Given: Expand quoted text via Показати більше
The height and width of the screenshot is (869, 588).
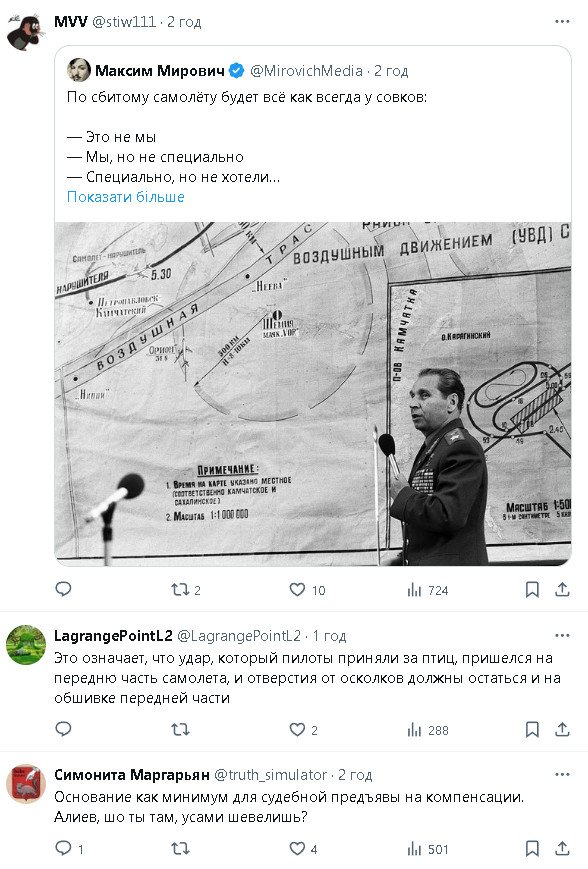Looking at the screenshot, I should click(126, 197).
